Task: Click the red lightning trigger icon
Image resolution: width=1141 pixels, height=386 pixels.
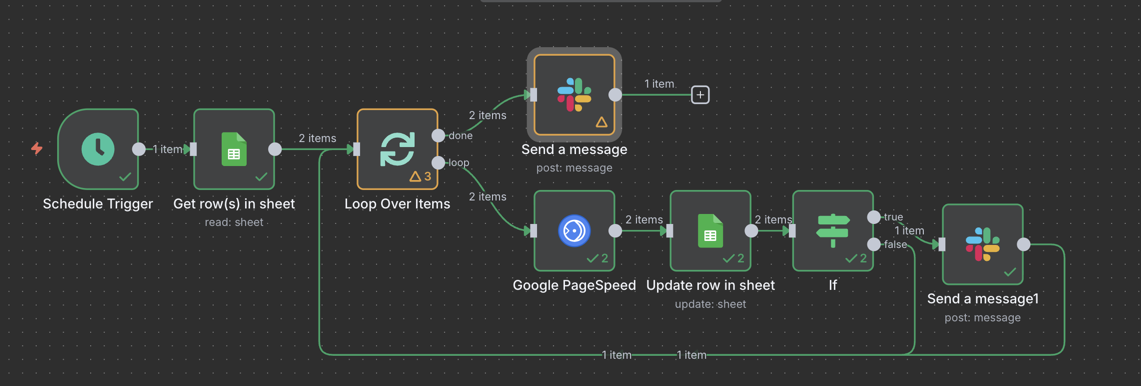Action: click(x=36, y=149)
